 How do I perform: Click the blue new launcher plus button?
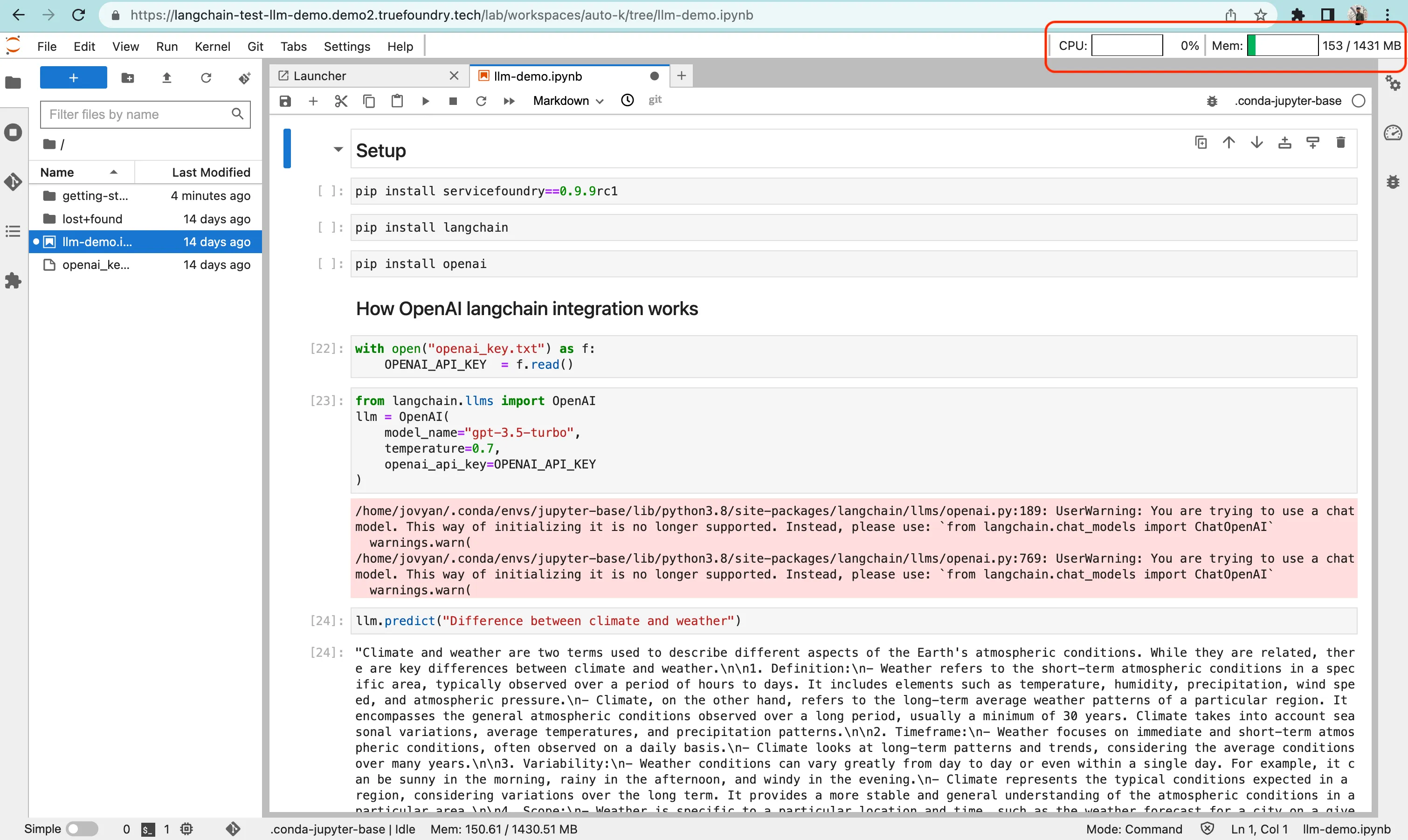point(73,77)
